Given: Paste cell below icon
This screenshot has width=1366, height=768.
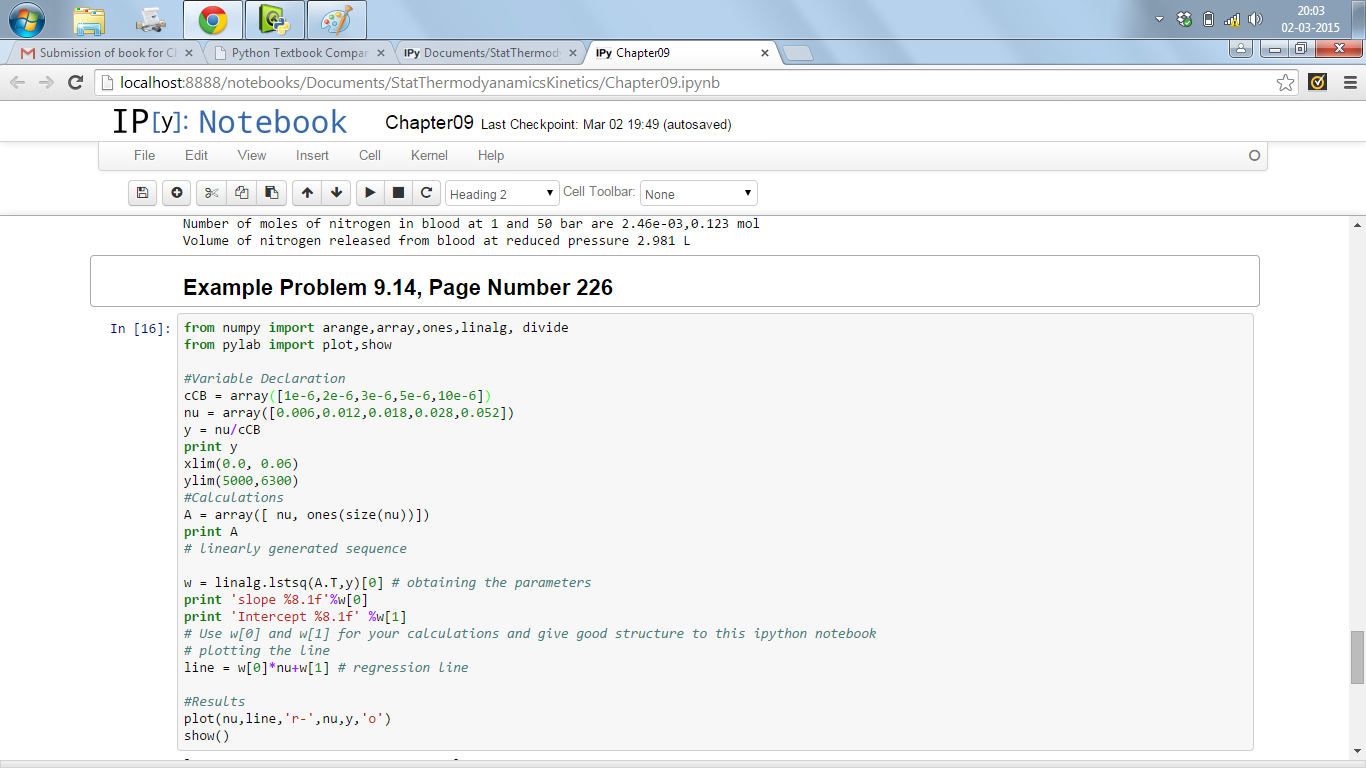Looking at the screenshot, I should point(271,193).
